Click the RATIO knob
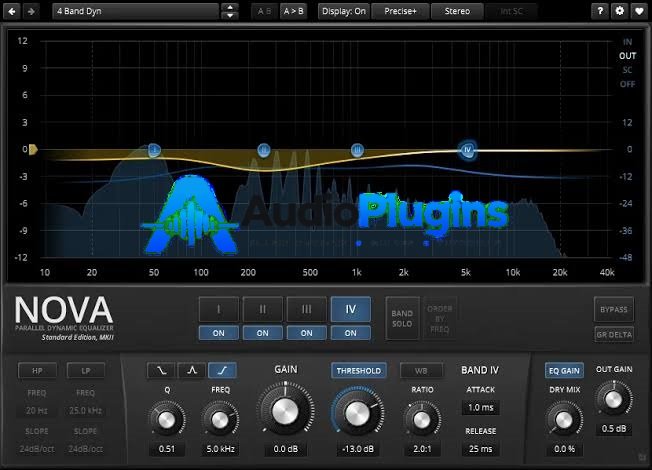652x470 pixels. pyautogui.click(x=422, y=420)
